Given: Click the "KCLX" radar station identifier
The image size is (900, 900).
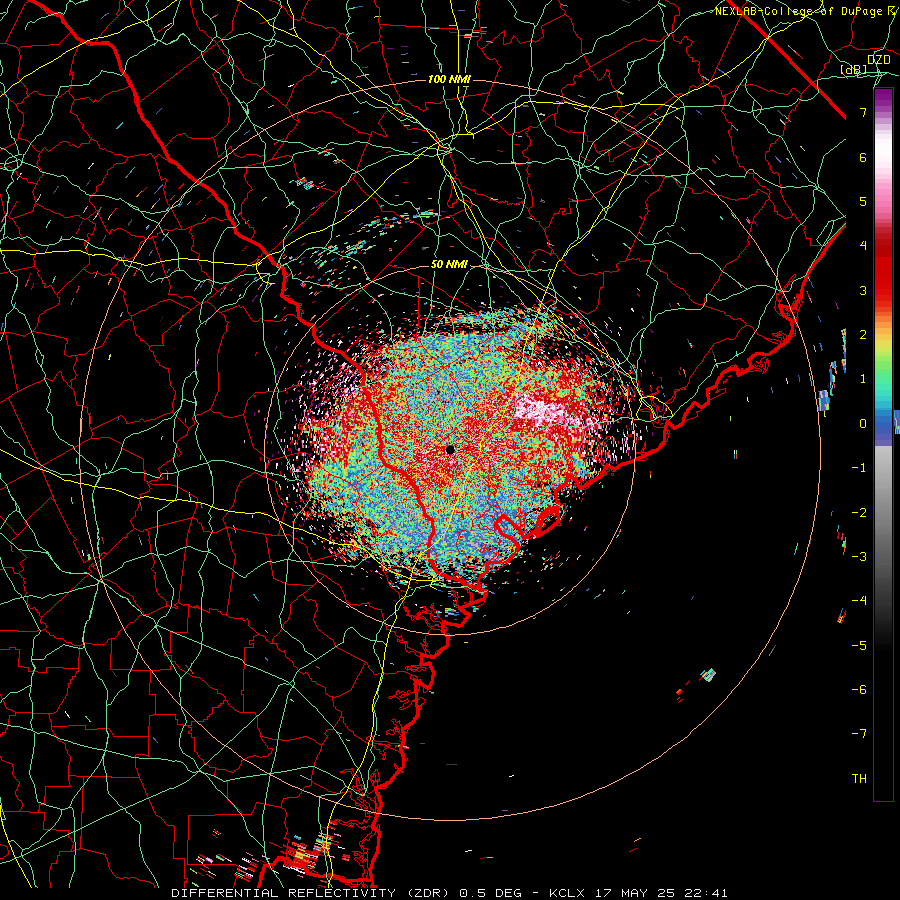Looking at the screenshot, I should pyautogui.click(x=568, y=893).
